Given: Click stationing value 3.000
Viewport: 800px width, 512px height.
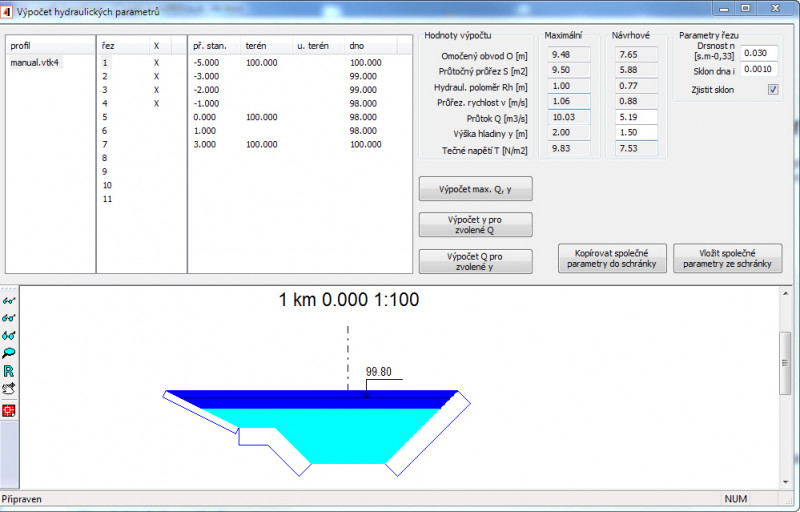Looking at the screenshot, I should 205,144.
